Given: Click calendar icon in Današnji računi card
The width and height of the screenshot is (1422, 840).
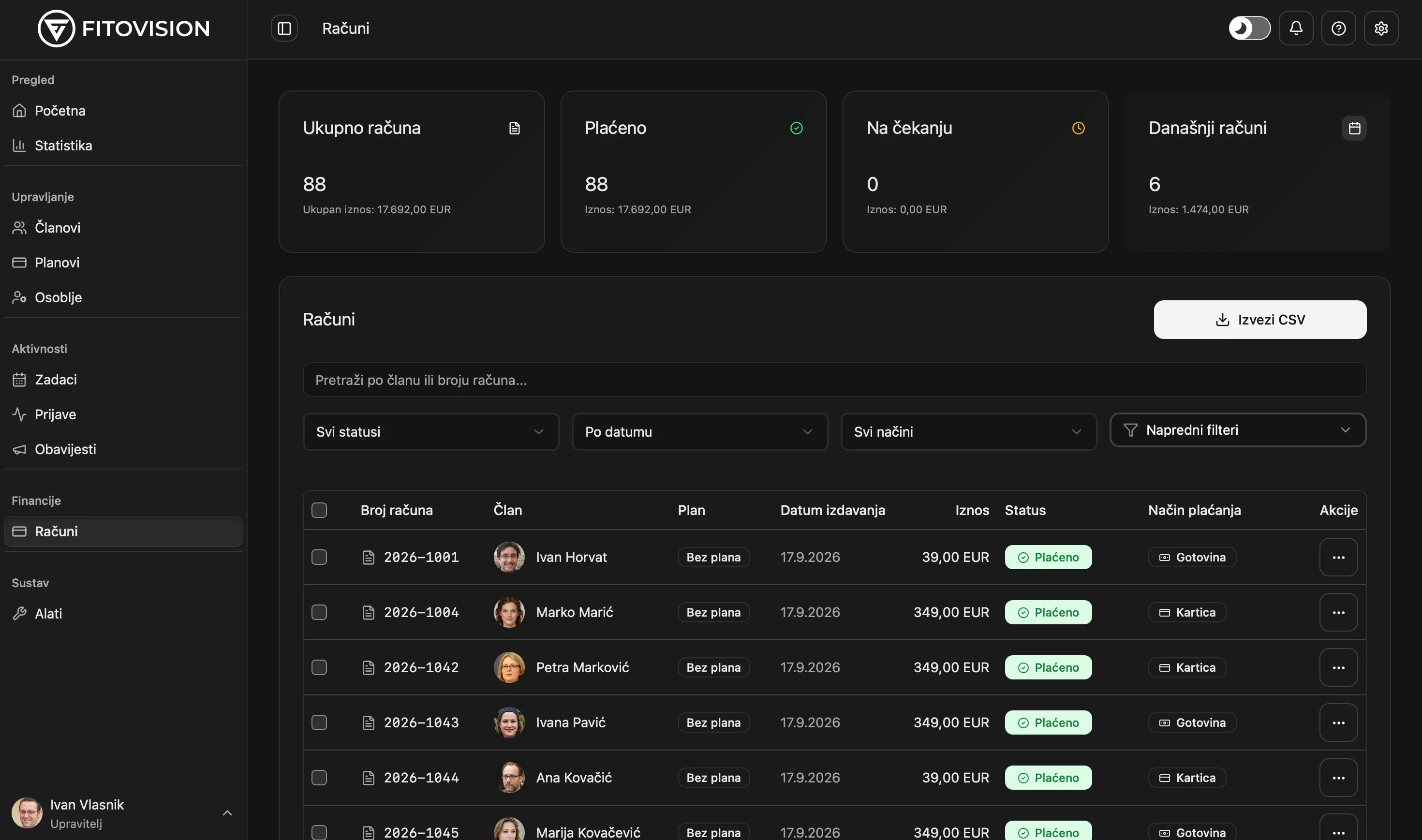Looking at the screenshot, I should coord(1354,128).
